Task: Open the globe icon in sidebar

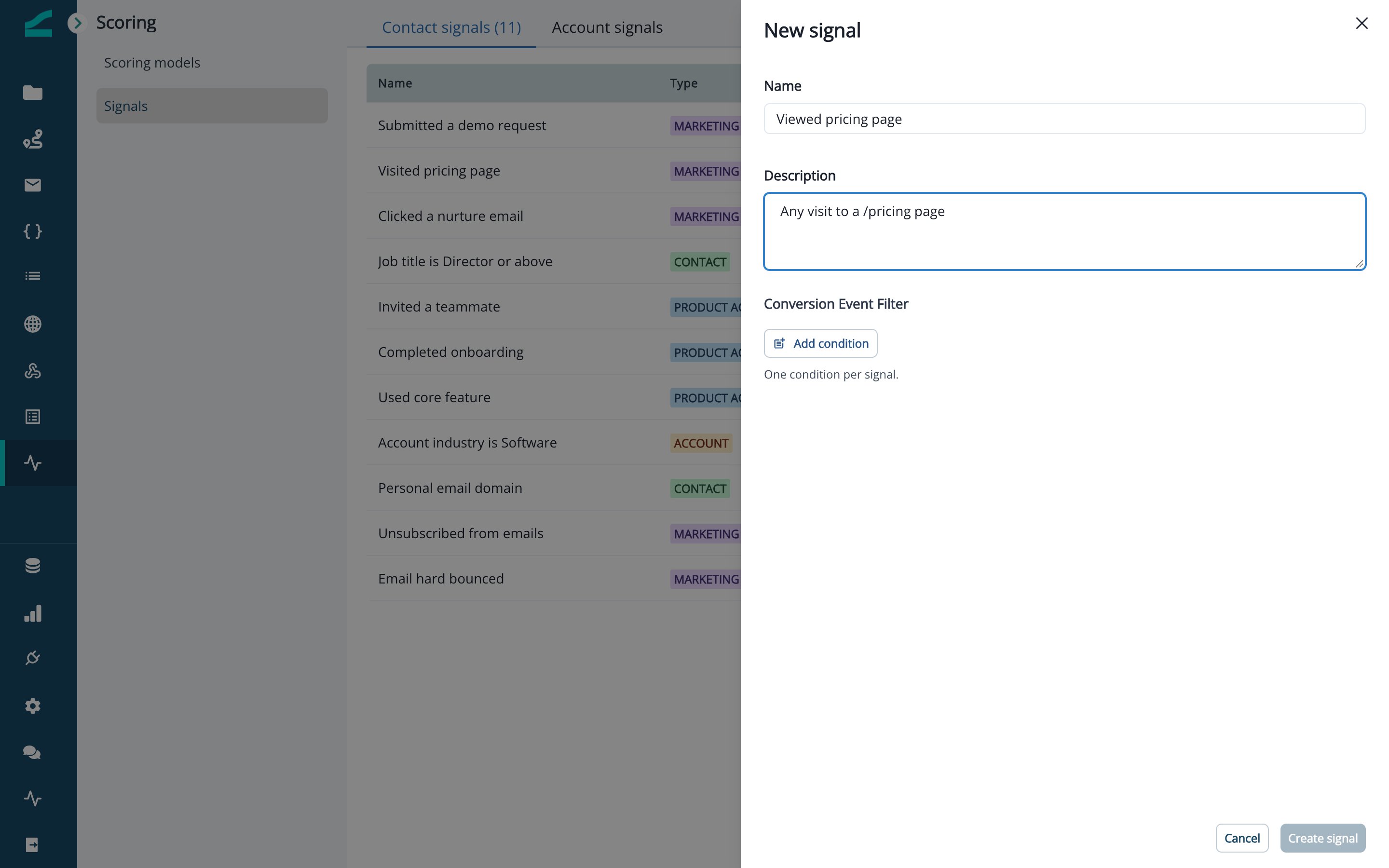Action: coord(33,324)
